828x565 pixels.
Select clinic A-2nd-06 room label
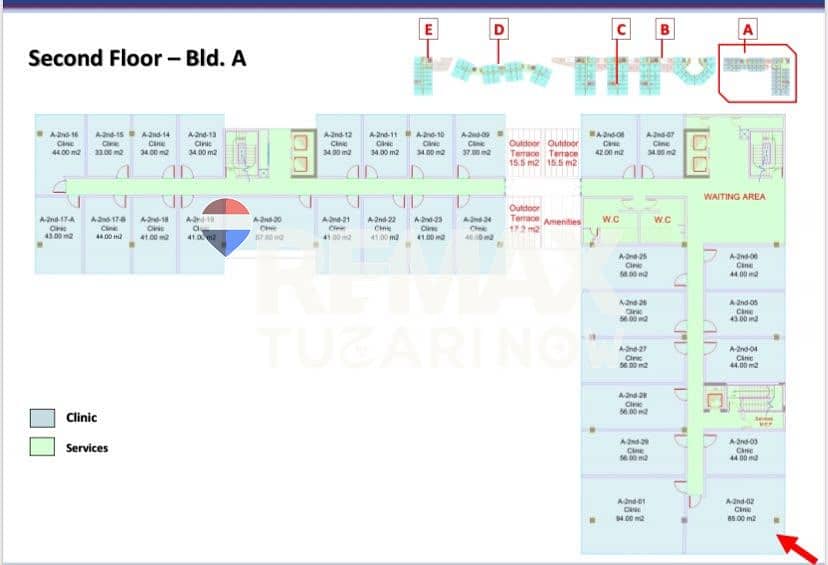[745, 265]
